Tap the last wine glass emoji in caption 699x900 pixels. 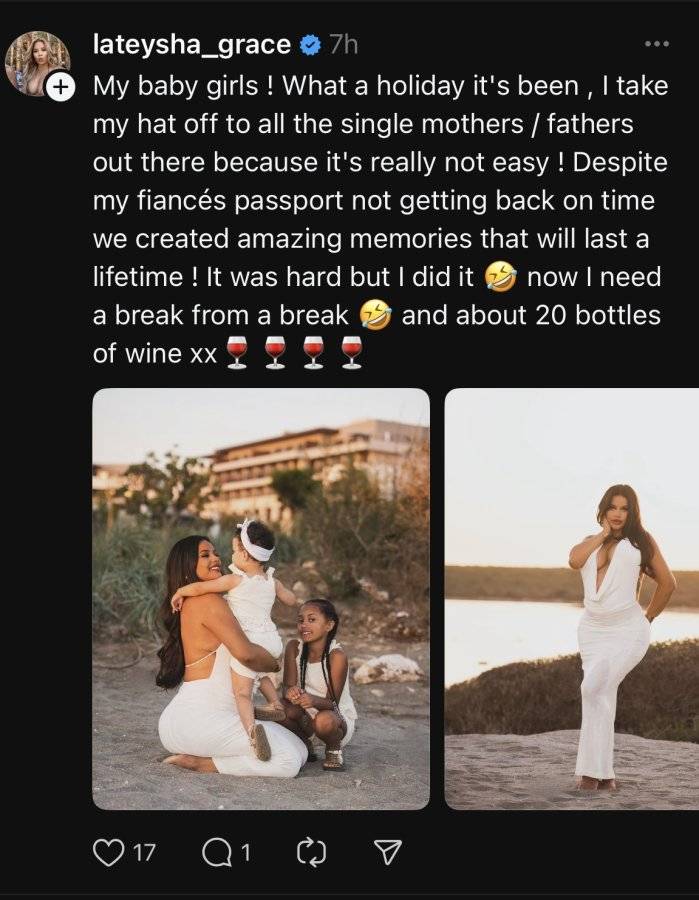(351, 352)
